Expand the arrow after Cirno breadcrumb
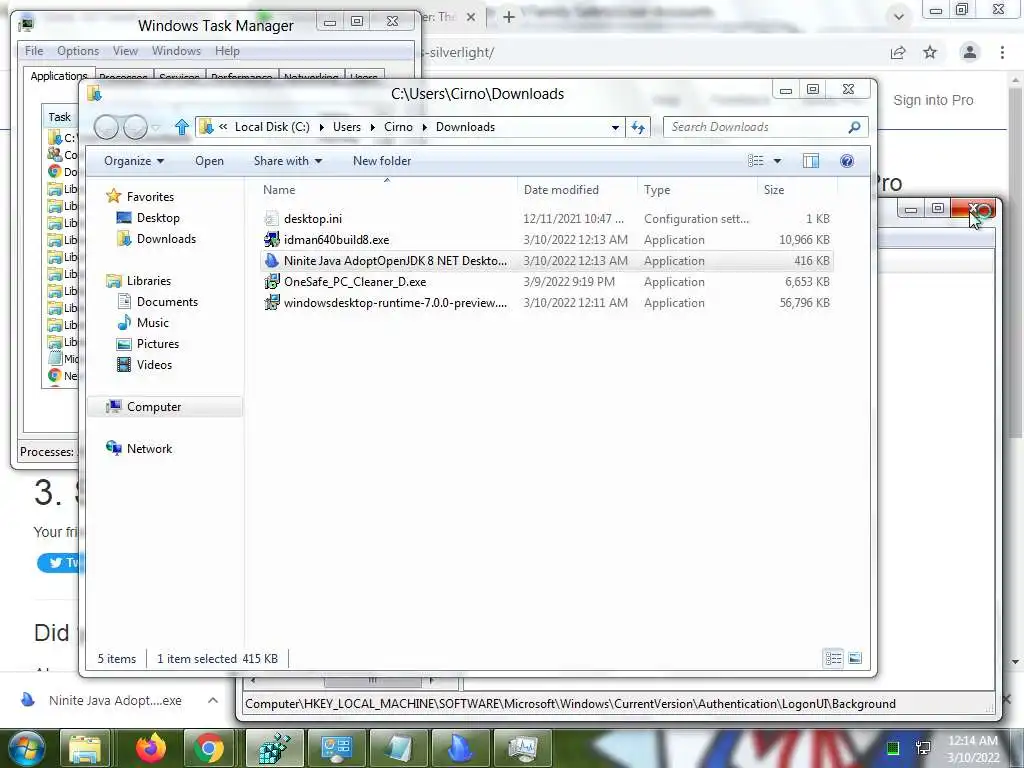The image size is (1024, 768). pos(424,127)
